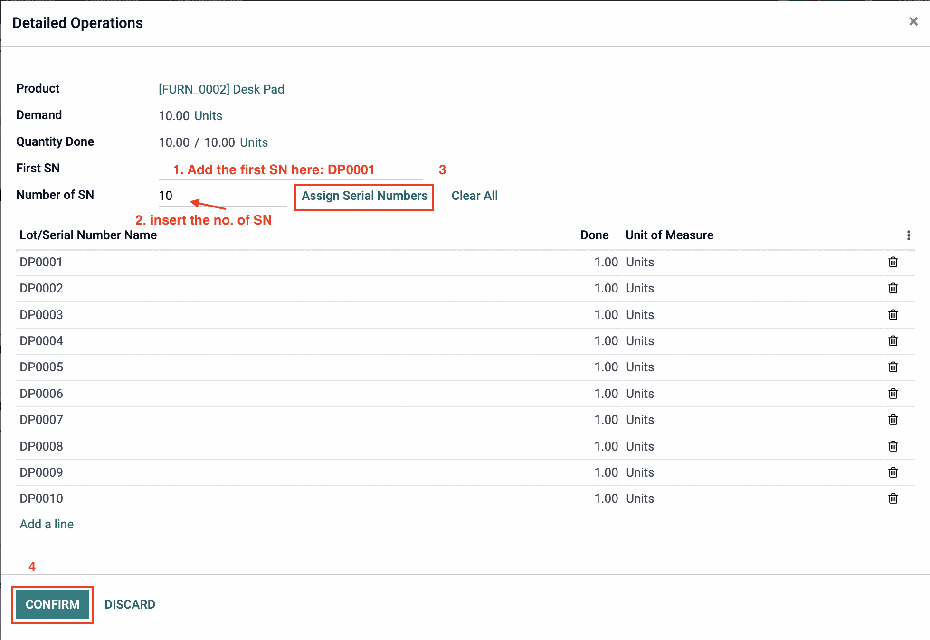The height and width of the screenshot is (640, 930).
Task: Click Clear All to remove serial numbers
Action: tap(473, 195)
